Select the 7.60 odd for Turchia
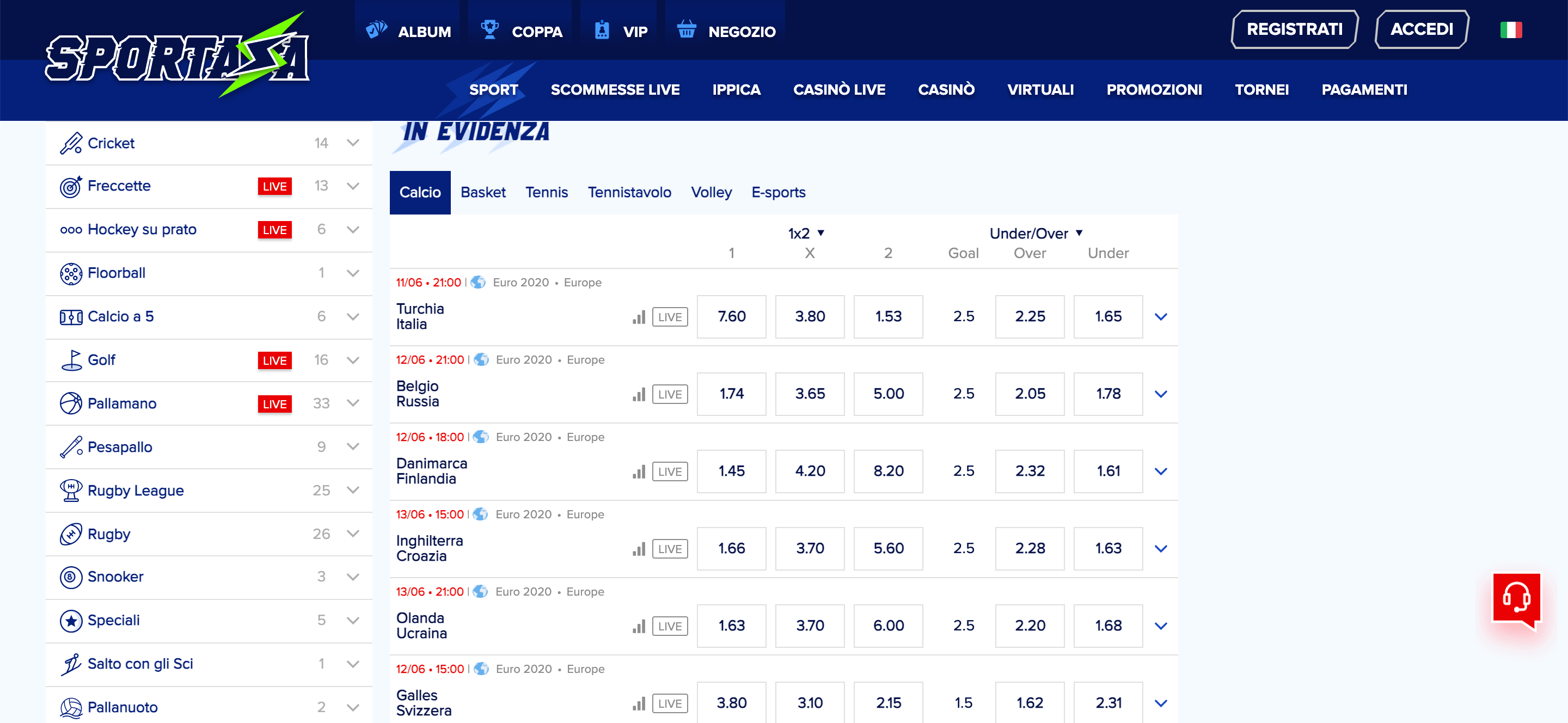 click(731, 316)
